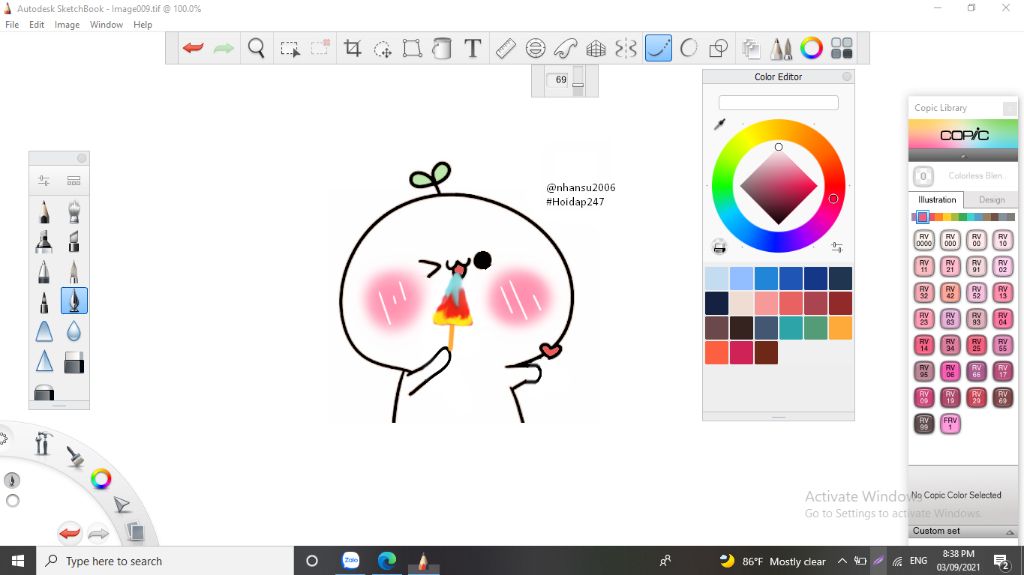1024x575 pixels.
Task: Click the green Redo arrow in top toolbar
Action: [x=223, y=48]
